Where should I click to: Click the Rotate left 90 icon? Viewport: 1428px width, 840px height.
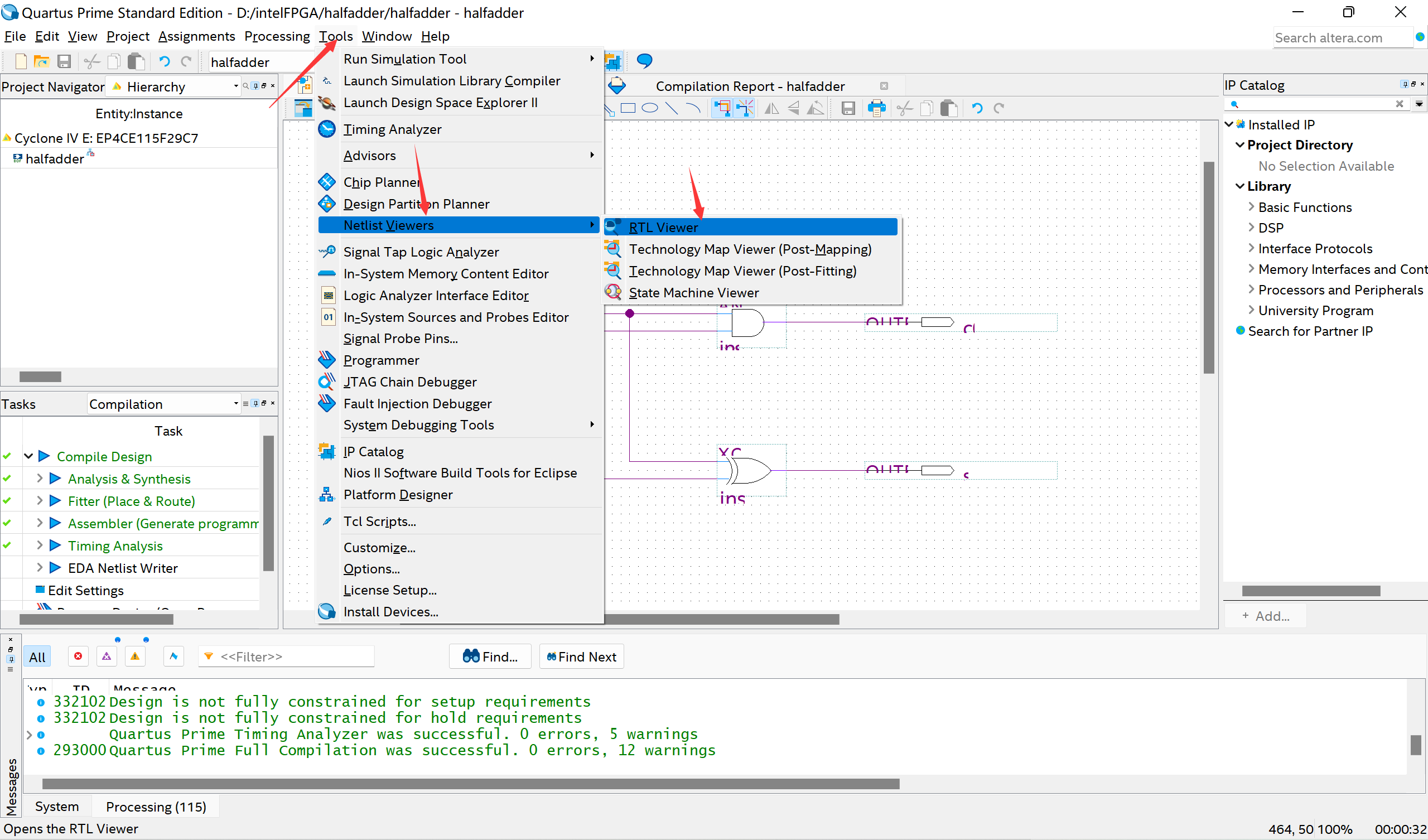(815, 108)
